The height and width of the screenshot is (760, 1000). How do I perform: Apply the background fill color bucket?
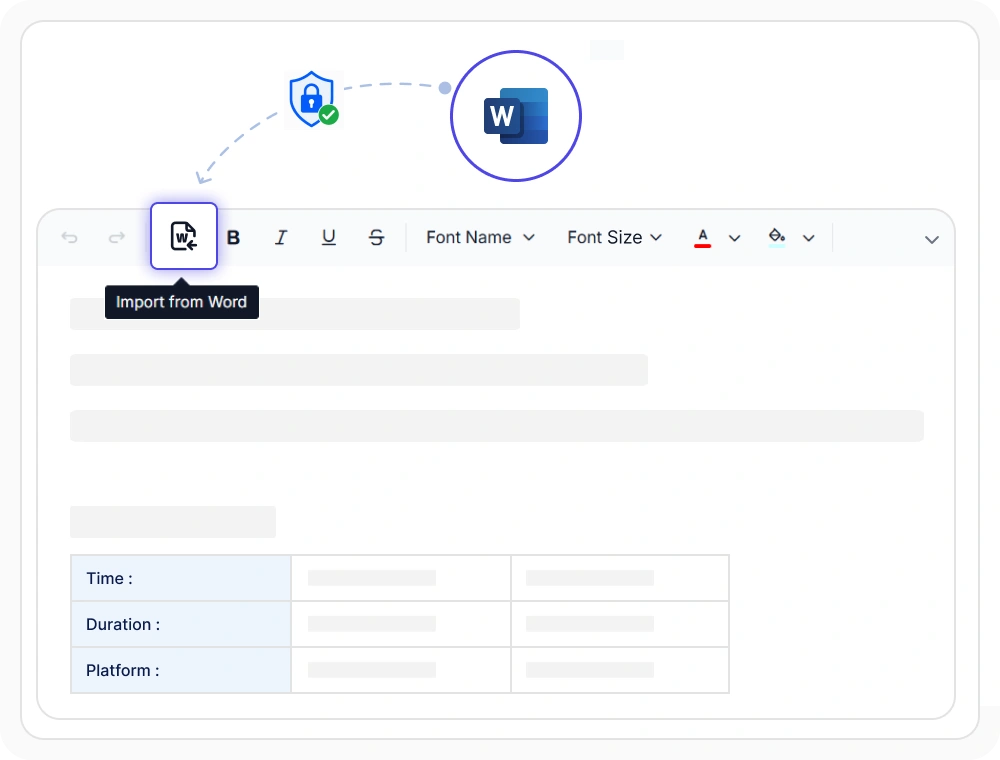pos(777,238)
